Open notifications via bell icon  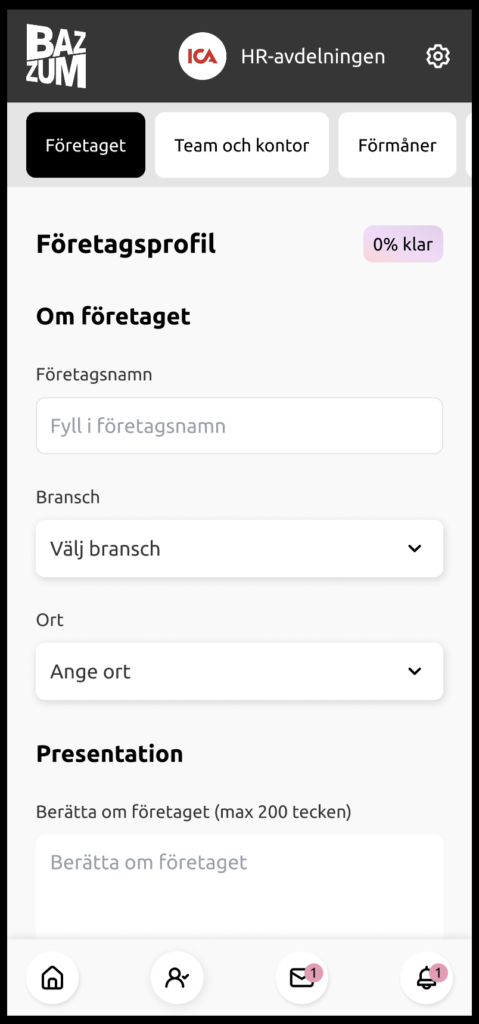click(x=427, y=978)
